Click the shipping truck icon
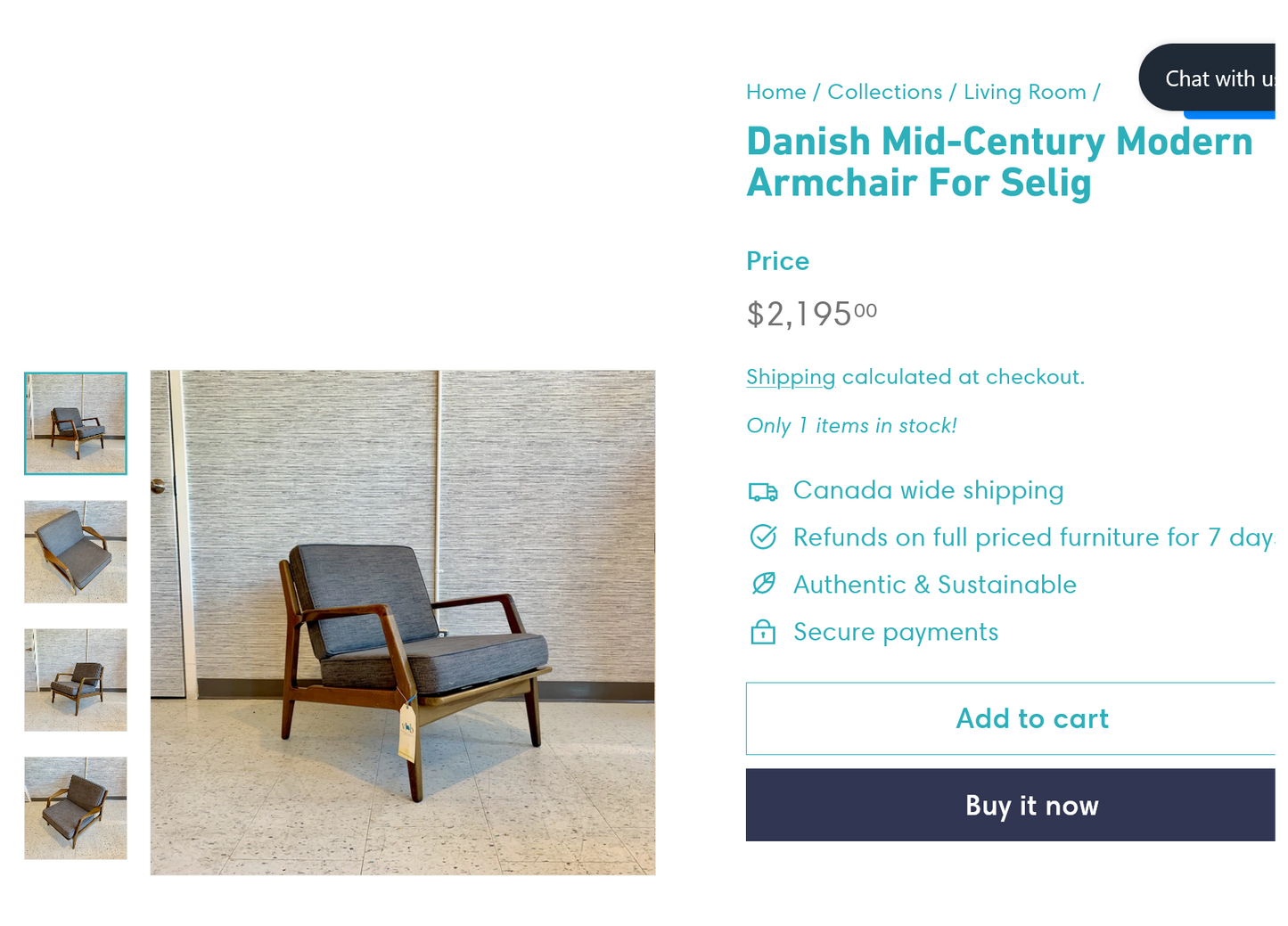Screen dimensions: 1288x926 [x=763, y=491]
